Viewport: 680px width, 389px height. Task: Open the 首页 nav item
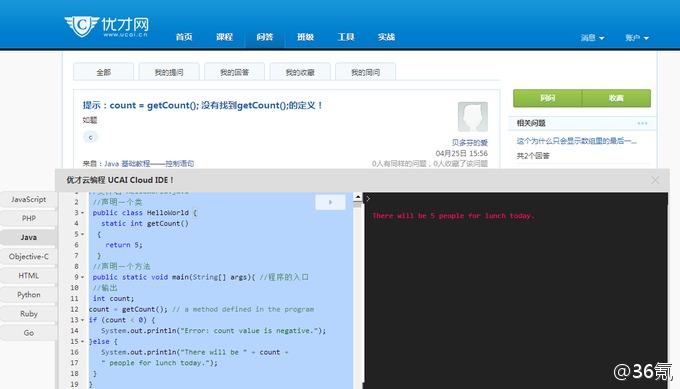tap(184, 37)
